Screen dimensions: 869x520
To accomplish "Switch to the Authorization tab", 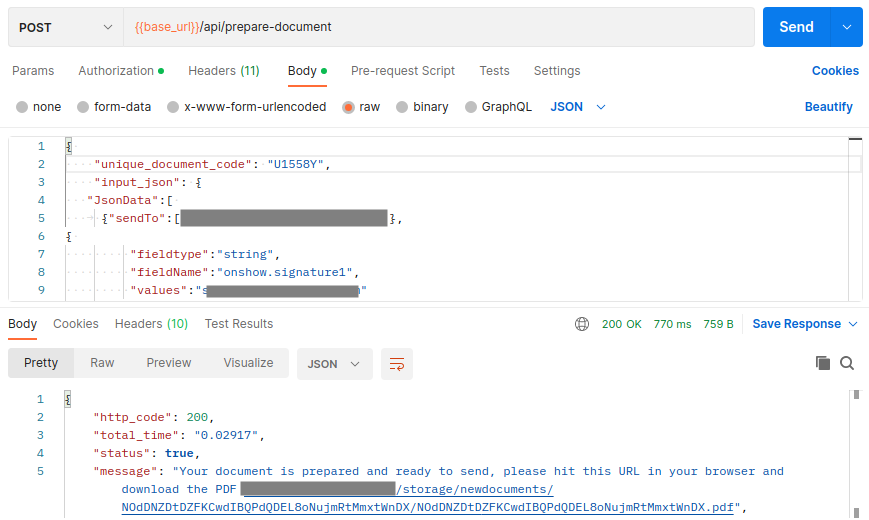I will coord(121,71).
